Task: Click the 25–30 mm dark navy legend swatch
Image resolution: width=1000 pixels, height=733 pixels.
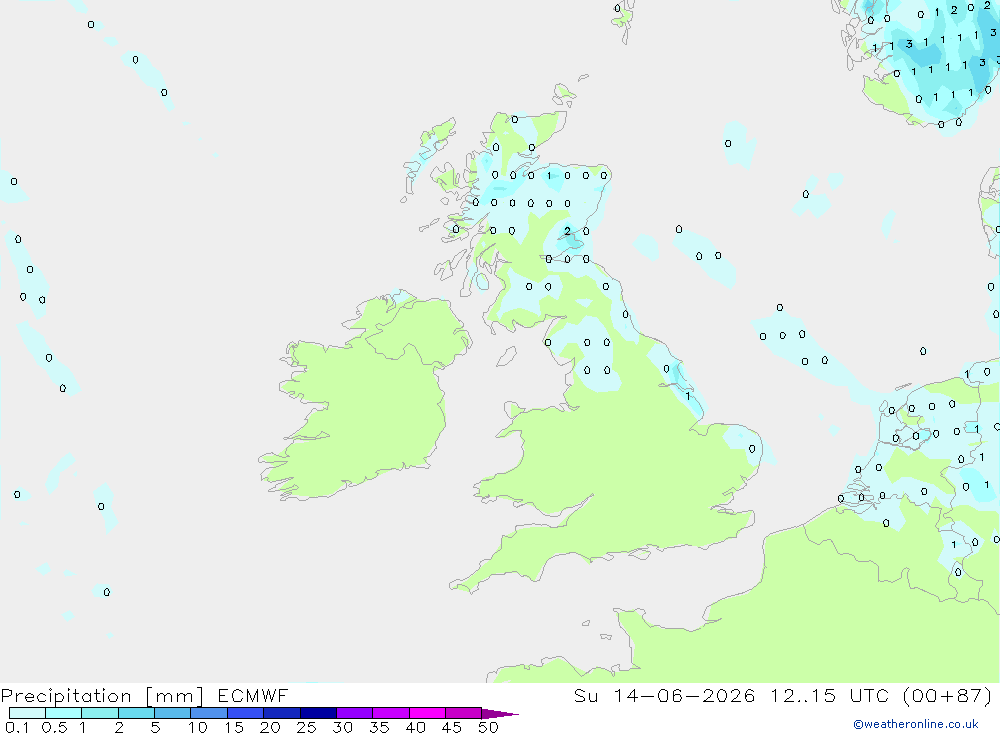Action: pyautogui.click(x=318, y=713)
